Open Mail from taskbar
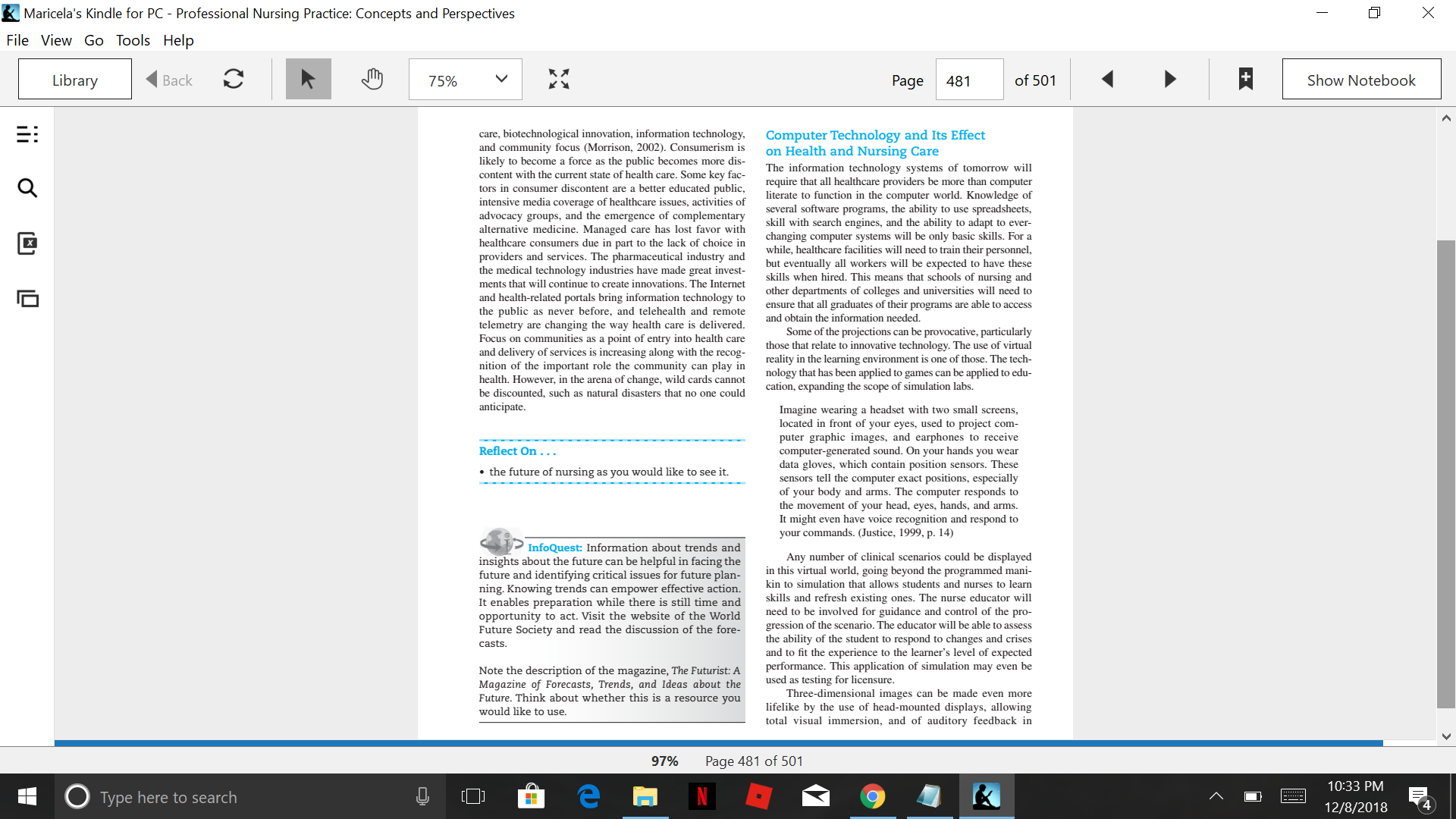Image resolution: width=1456 pixels, height=819 pixels. tap(816, 796)
